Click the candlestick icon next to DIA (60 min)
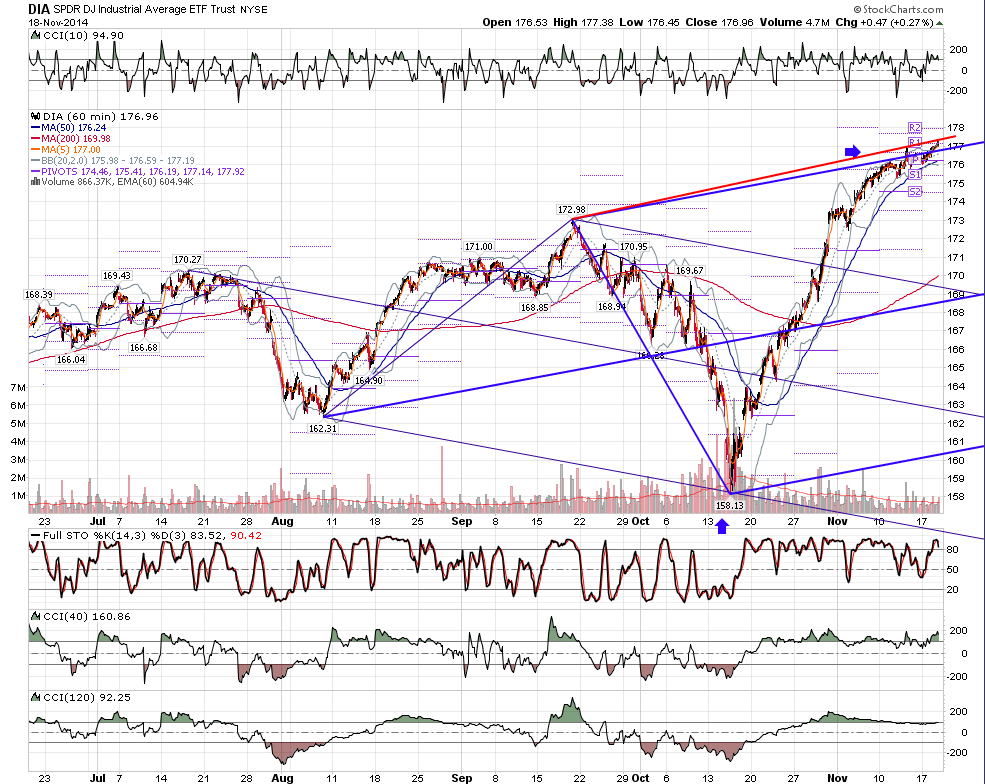Image resolution: width=985 pixels, height=784 pixels. click(36, 116)
